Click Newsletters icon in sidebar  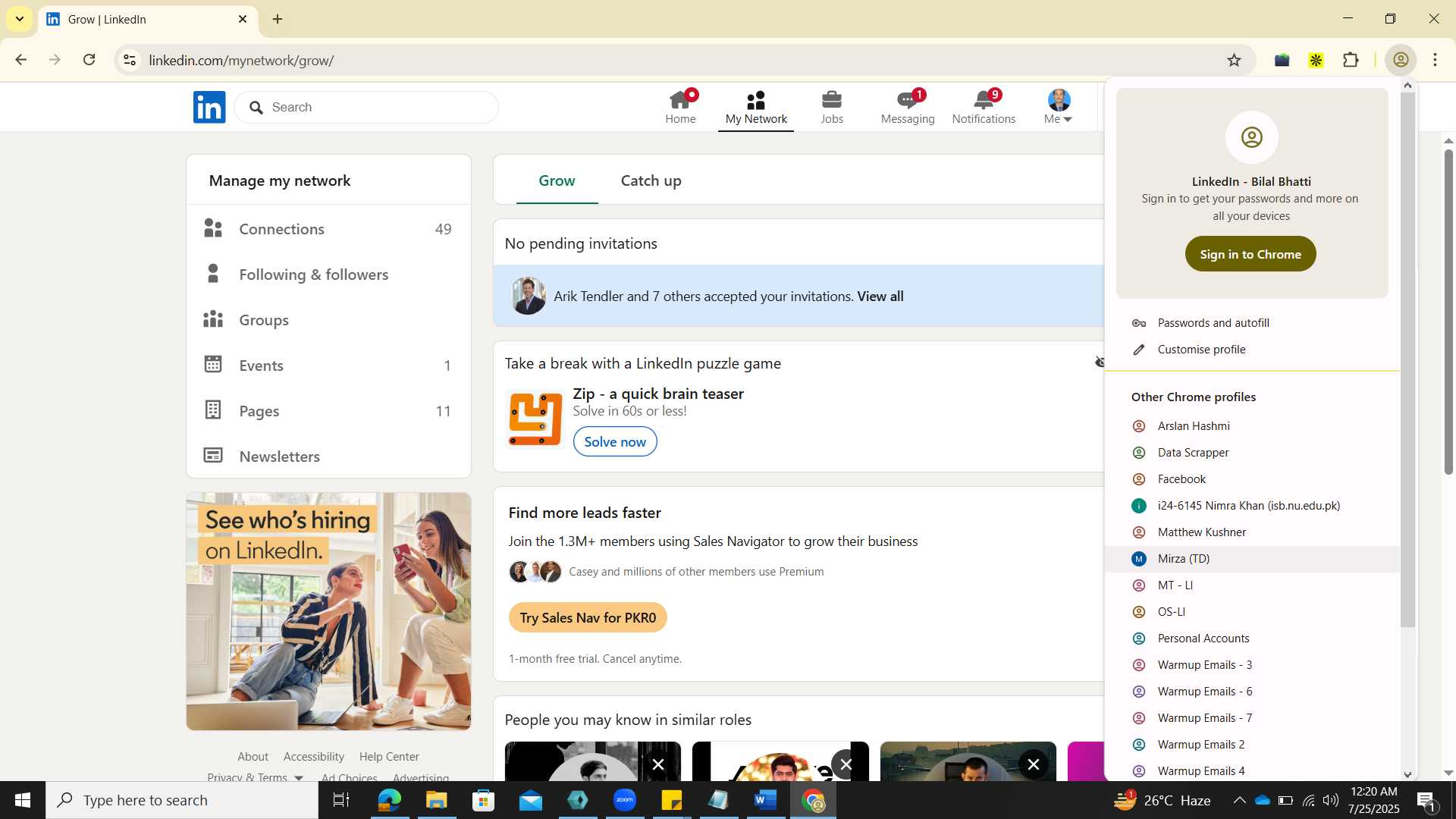[213, 456]
